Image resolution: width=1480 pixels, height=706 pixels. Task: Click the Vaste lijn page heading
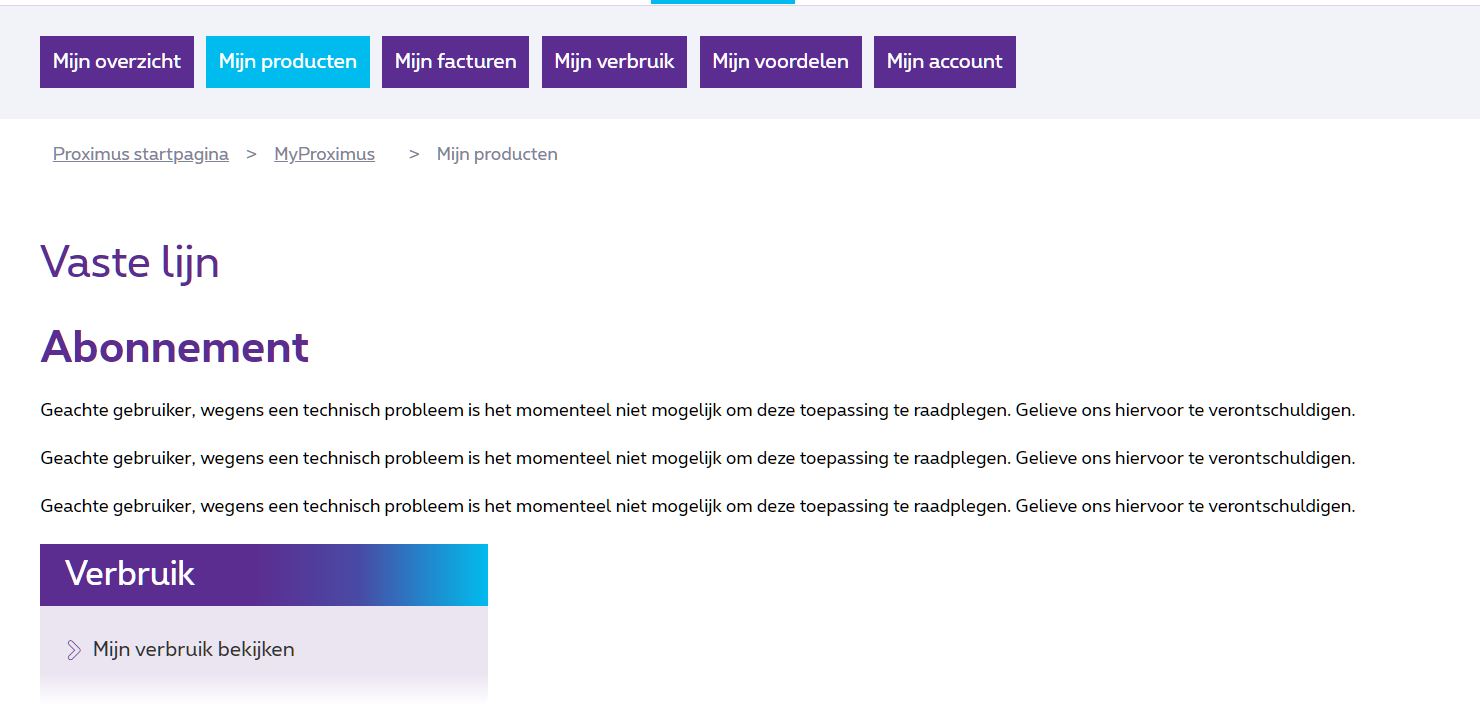pyautogui.click(x=130, y=263)
